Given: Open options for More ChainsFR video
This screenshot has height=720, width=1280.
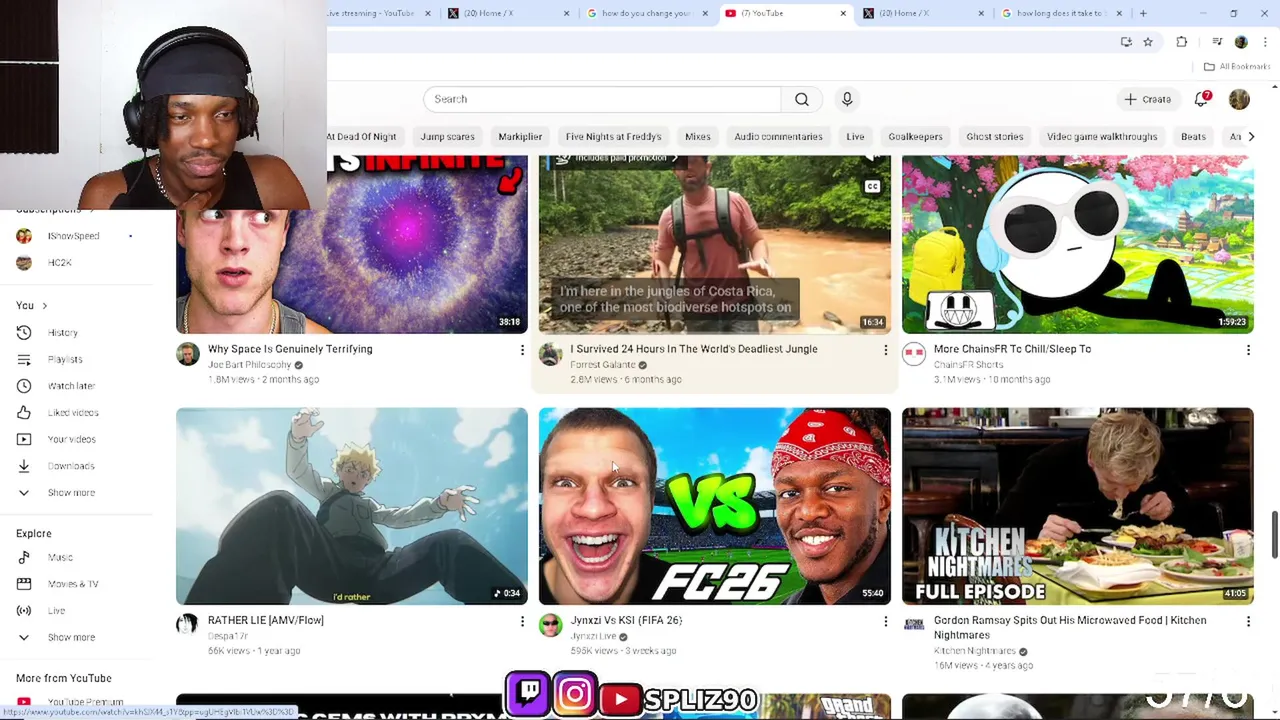Looking at the screenshot, I should (1248, 350).
